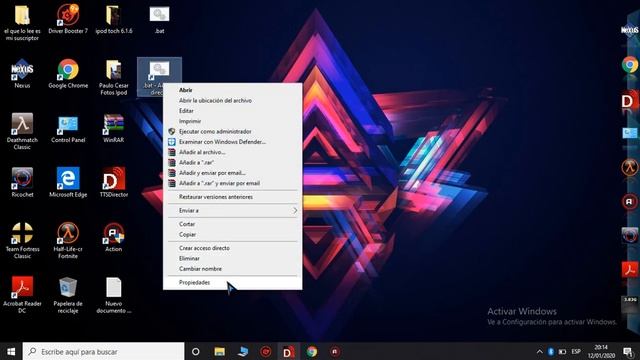Image resolution: width=640 pixels, height=360 pixels.
Task: Choose 'Añadir a ".rar" y enviar por email'
Action: (233, 183)
